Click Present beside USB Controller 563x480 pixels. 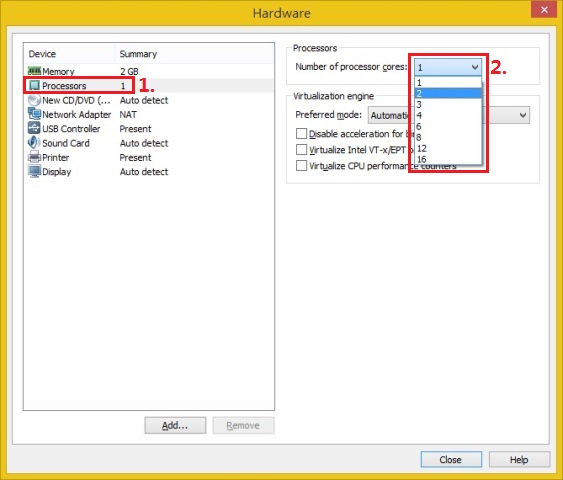pos(135,129)
